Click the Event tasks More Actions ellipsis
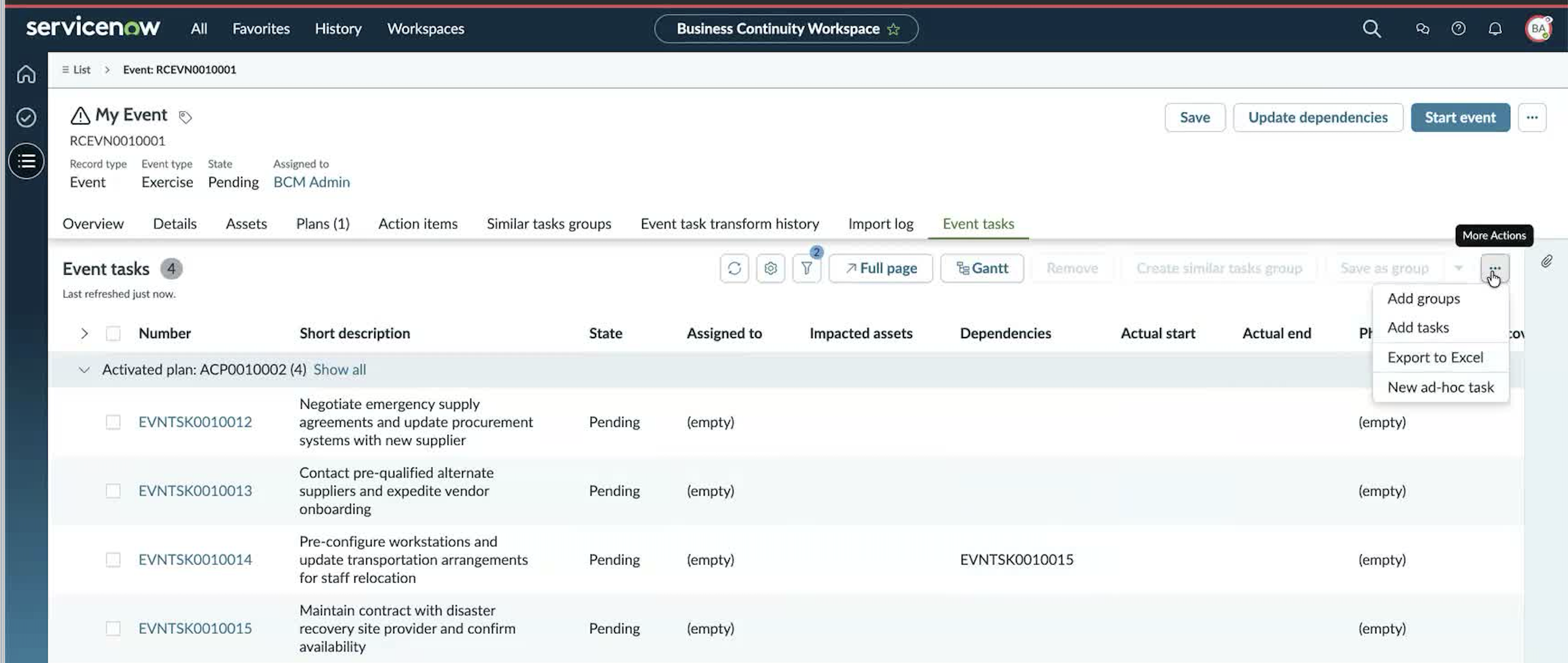 [1494, 268]
